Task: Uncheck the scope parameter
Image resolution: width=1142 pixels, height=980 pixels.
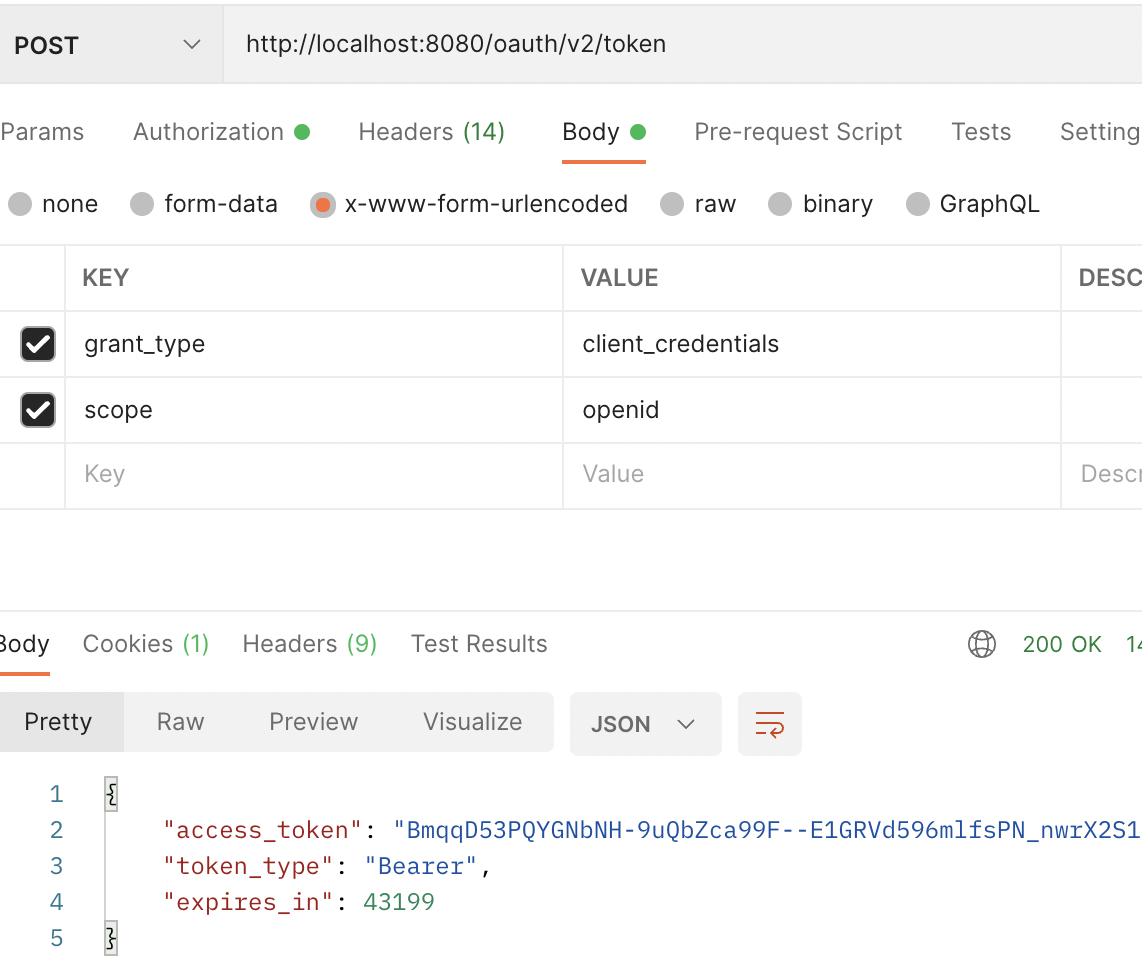Action: tap(37, 410)
